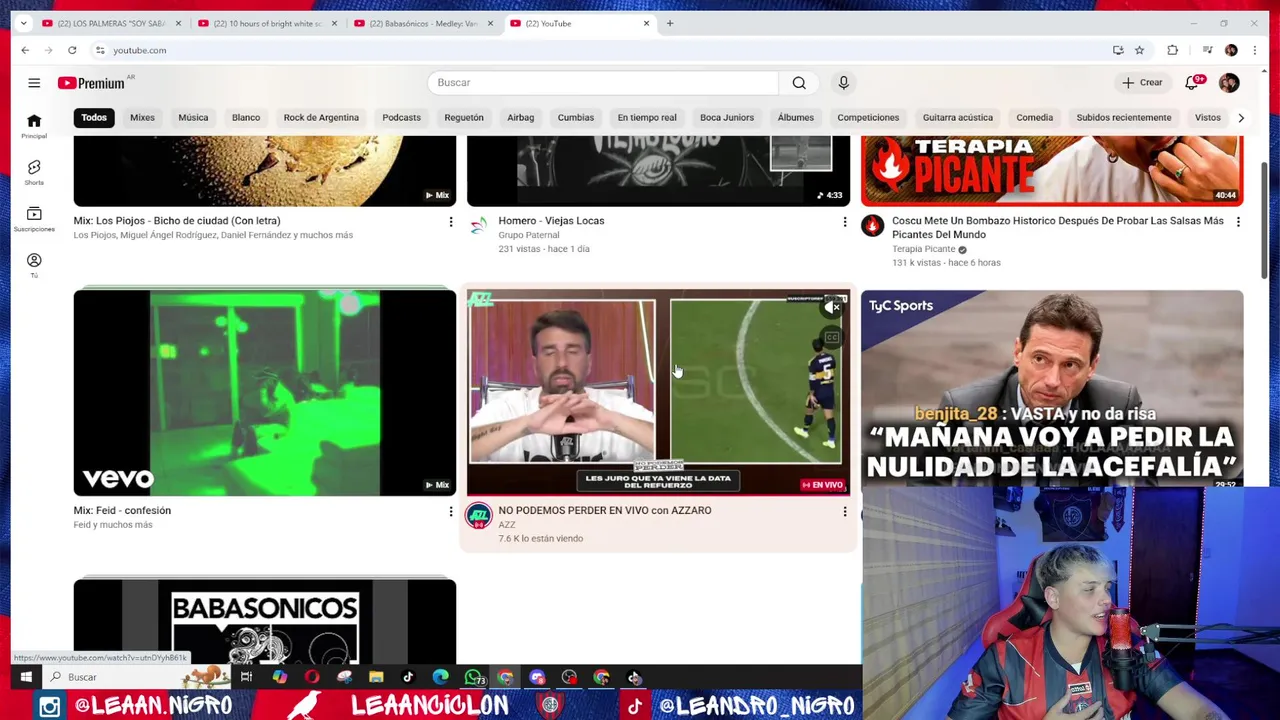This screenshot has width=1280, height=720.
Task: Switch to LOS PALMERAS browser tab
Action: click(112, 23)
